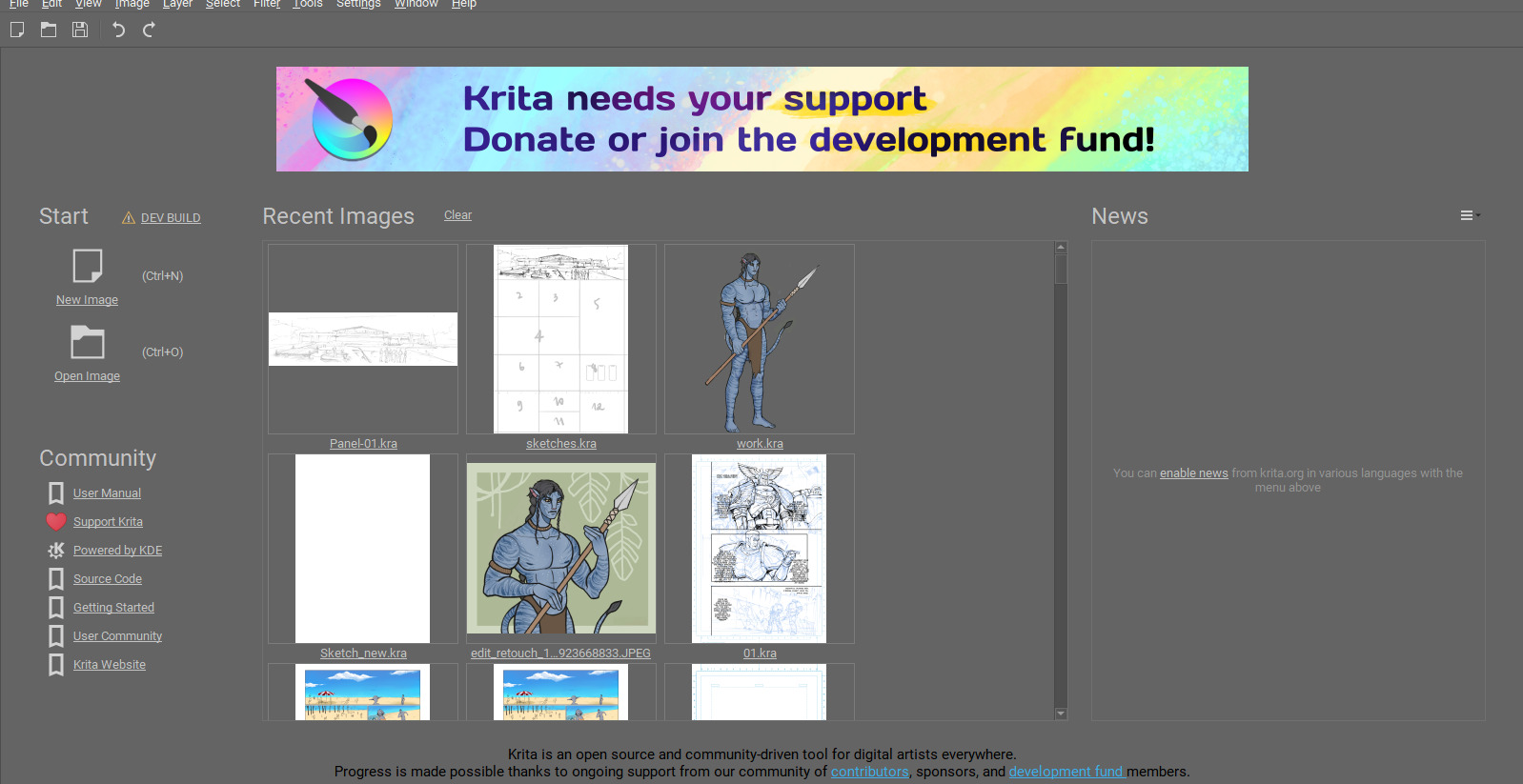Click the Open file toolbar icon
The height and width of the screenshot is (784, 1523).
coord(49,30)
